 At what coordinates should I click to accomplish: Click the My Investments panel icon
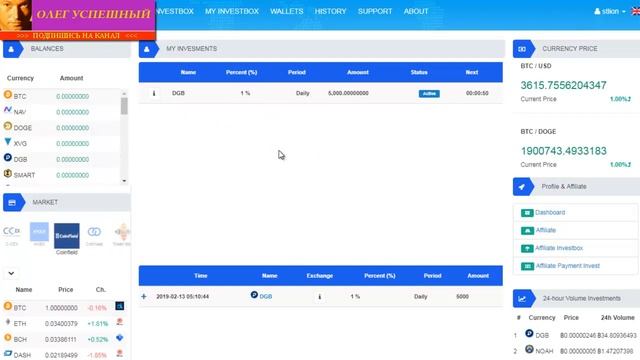pos(147,49)
